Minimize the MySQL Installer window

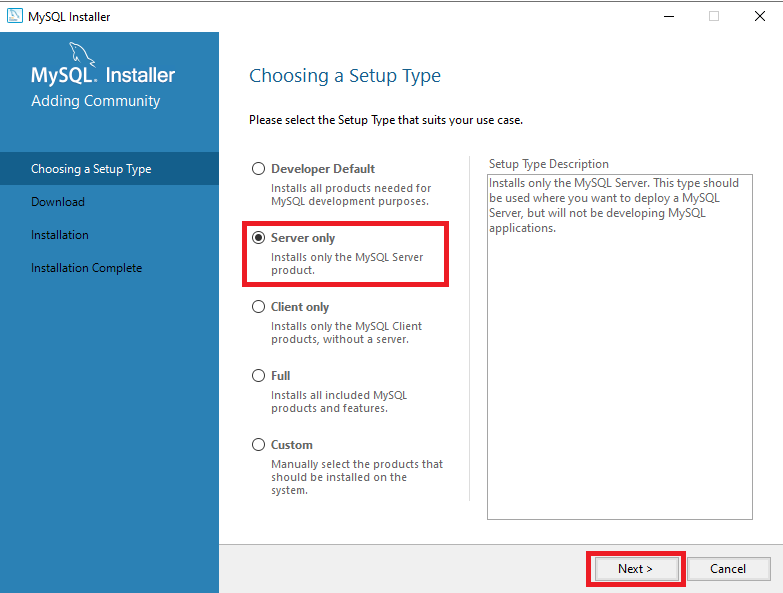667,16
